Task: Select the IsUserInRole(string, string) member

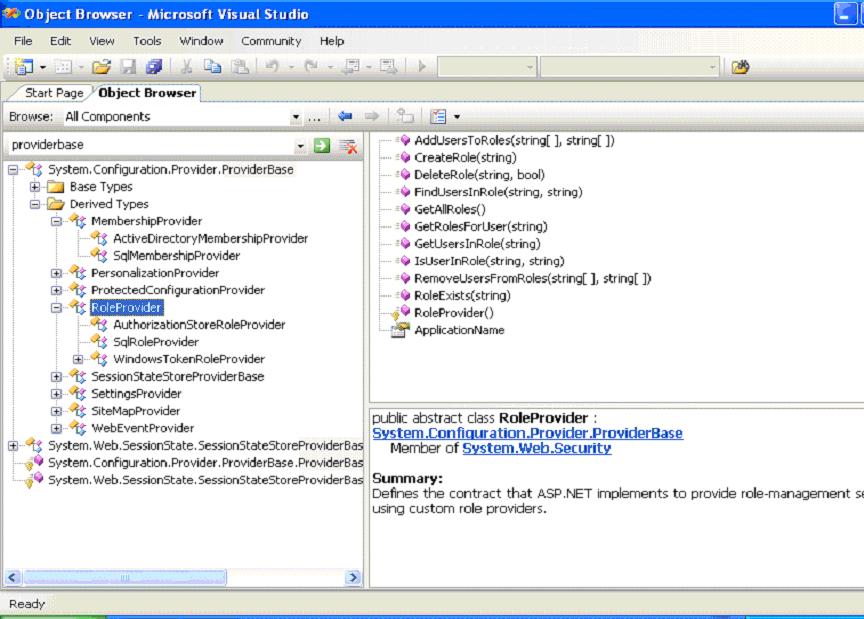Action: 489,261
